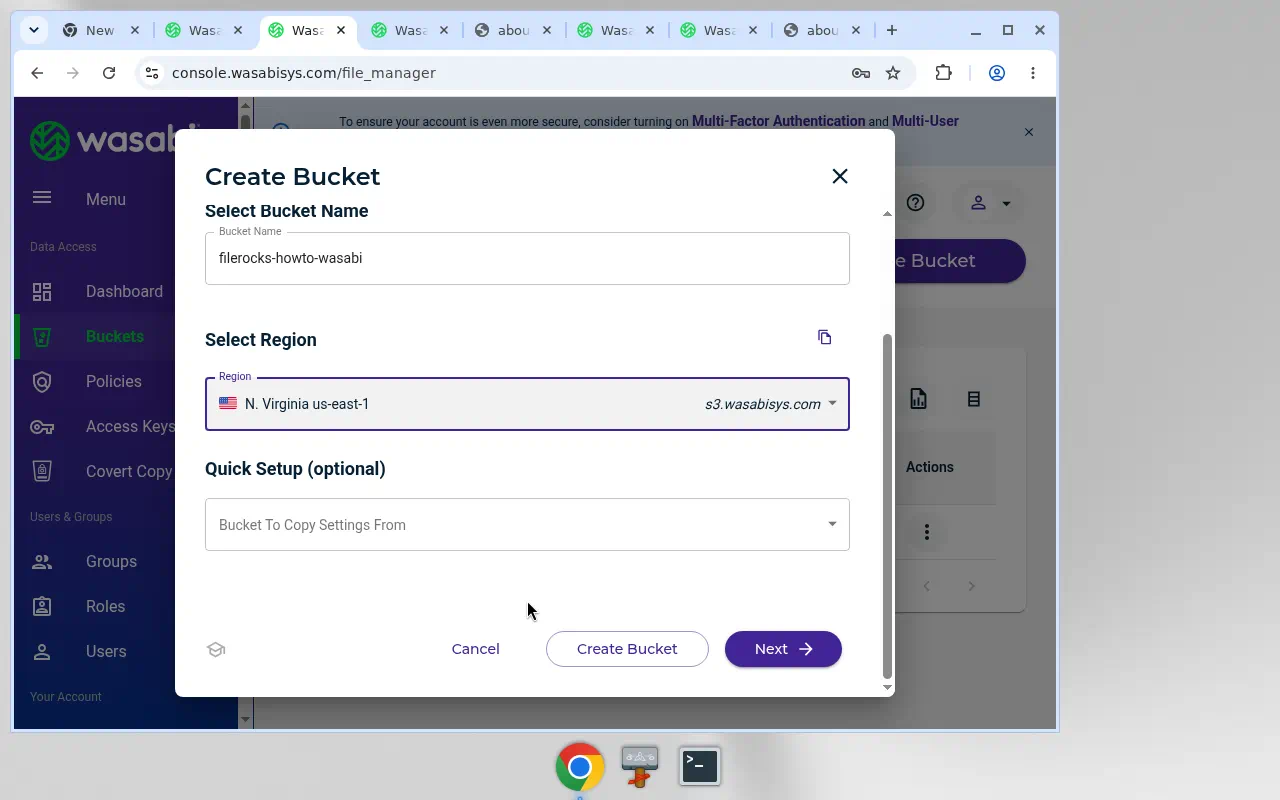This screenshot has width=1280, height=800.
Task: Open the Region dropdown
Action: click(527, 404)
